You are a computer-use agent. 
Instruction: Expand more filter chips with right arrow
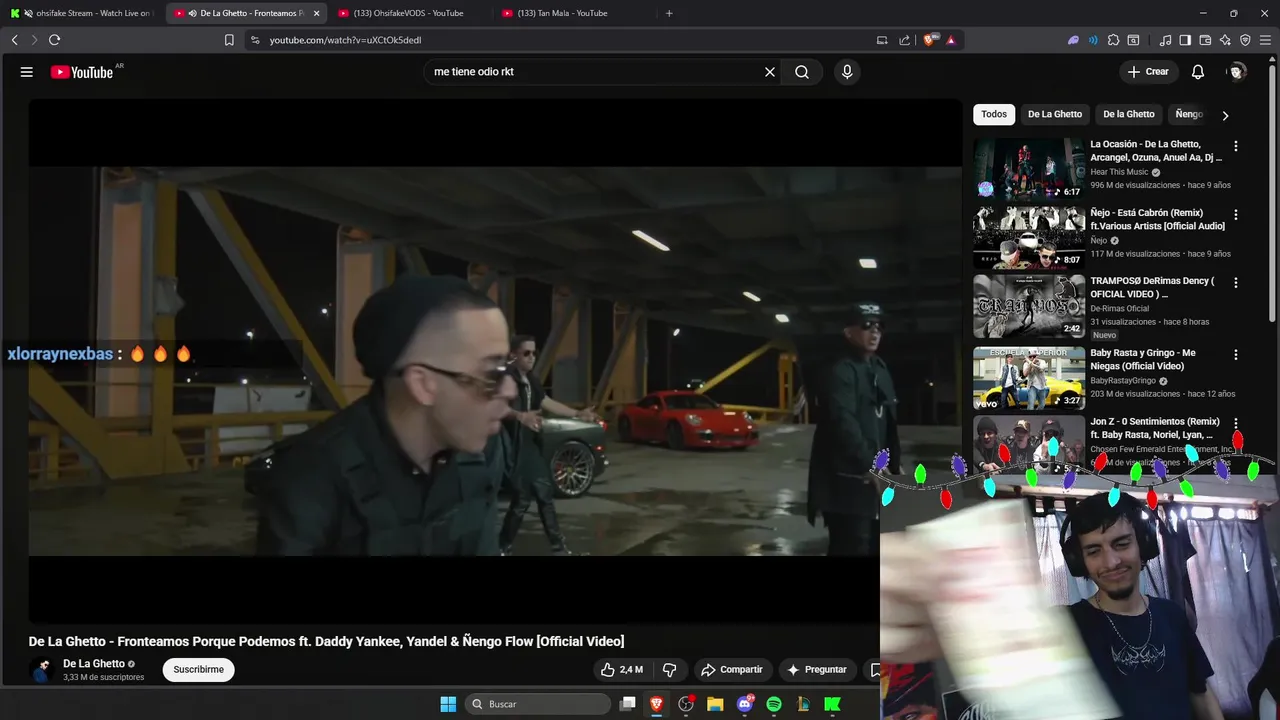[1225, 115]
